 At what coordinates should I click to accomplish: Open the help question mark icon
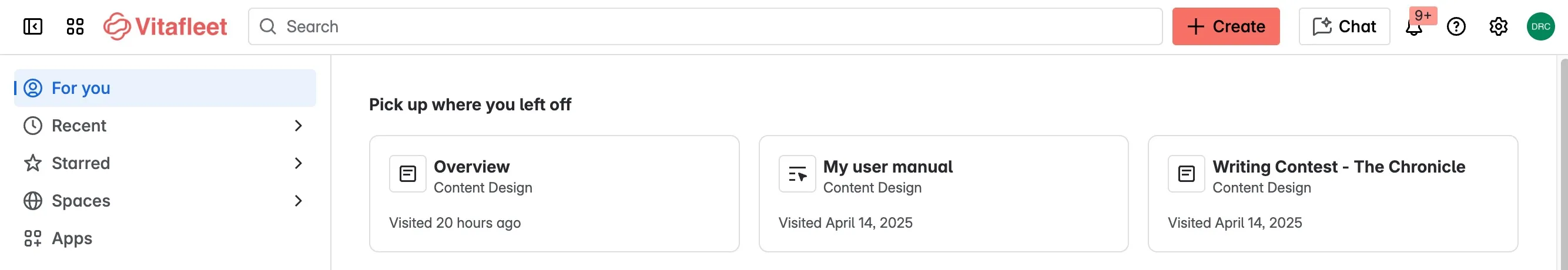(x=1456, y=27)
